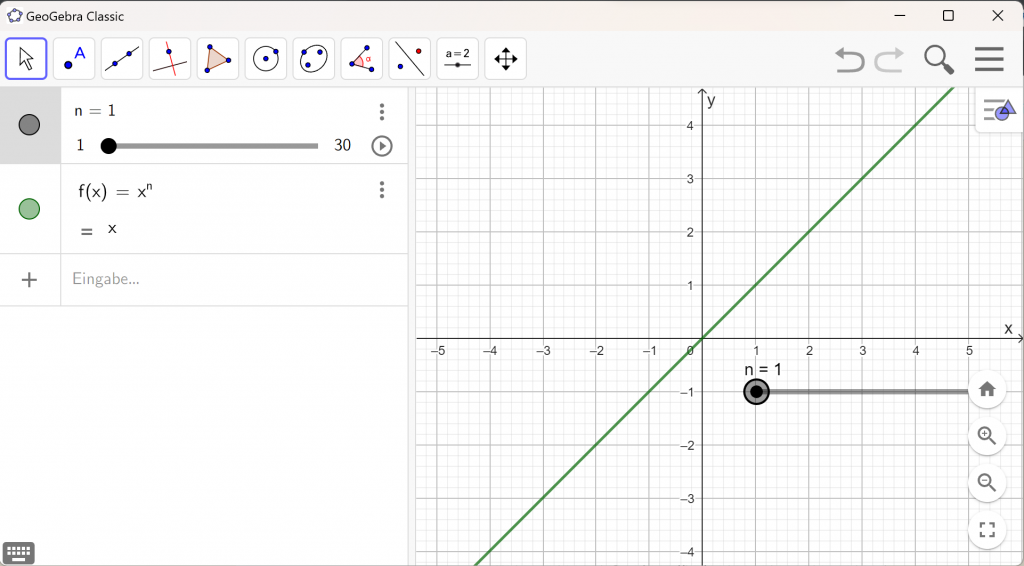This screenshot has width=1024, height=566.
Task: Select the Perpendicular Line tool
Action: click(170, 59)
